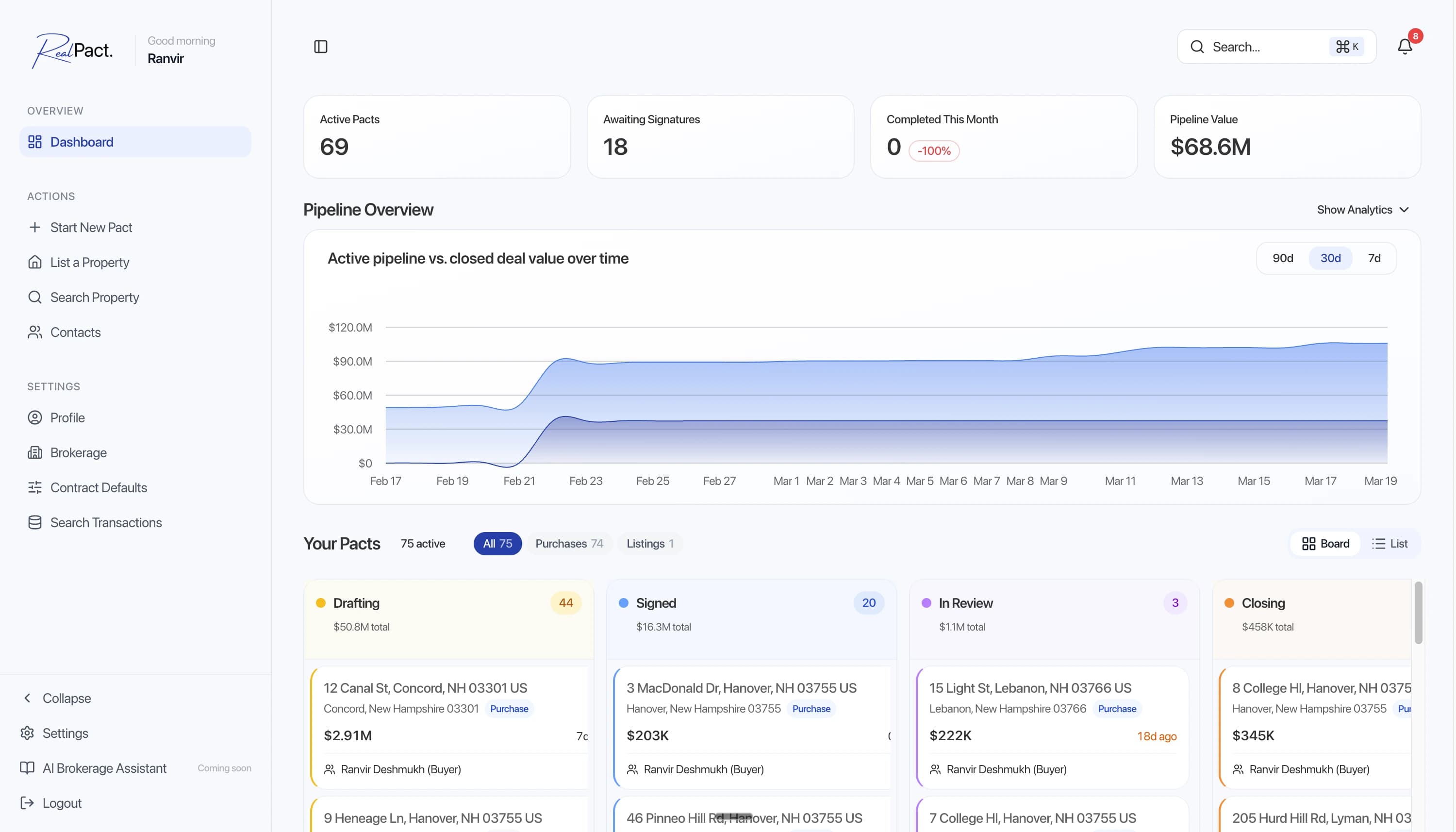The height and width of the screenshot is (832, 1456).
Task: Open Search Transactions
Action: (x=135, y=522)
